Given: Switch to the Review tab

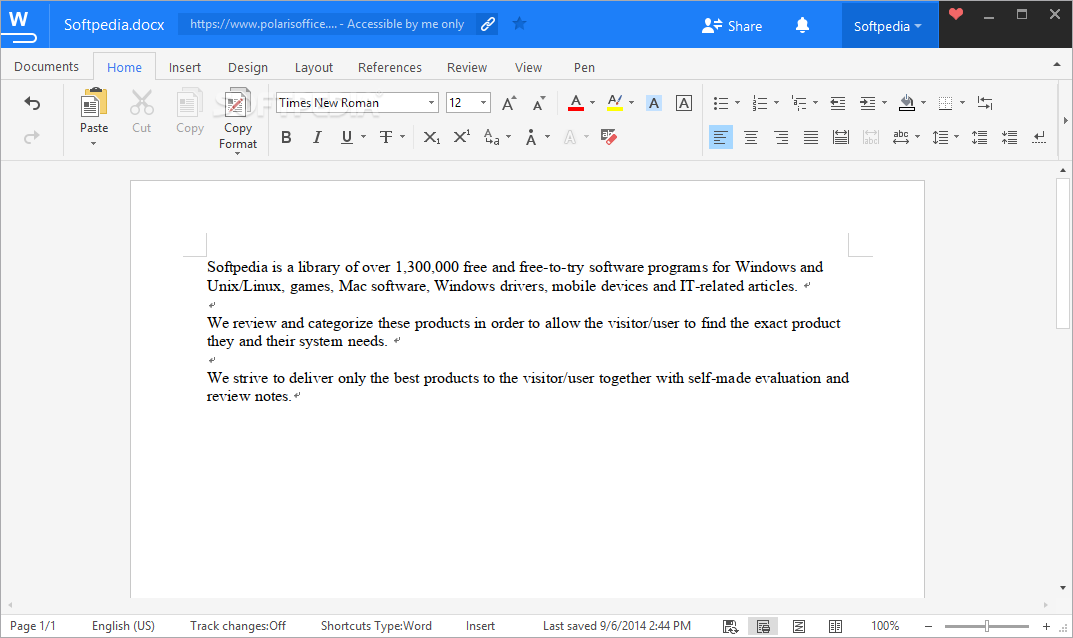Looking at the screenshot, I should [x=467, y=67].
